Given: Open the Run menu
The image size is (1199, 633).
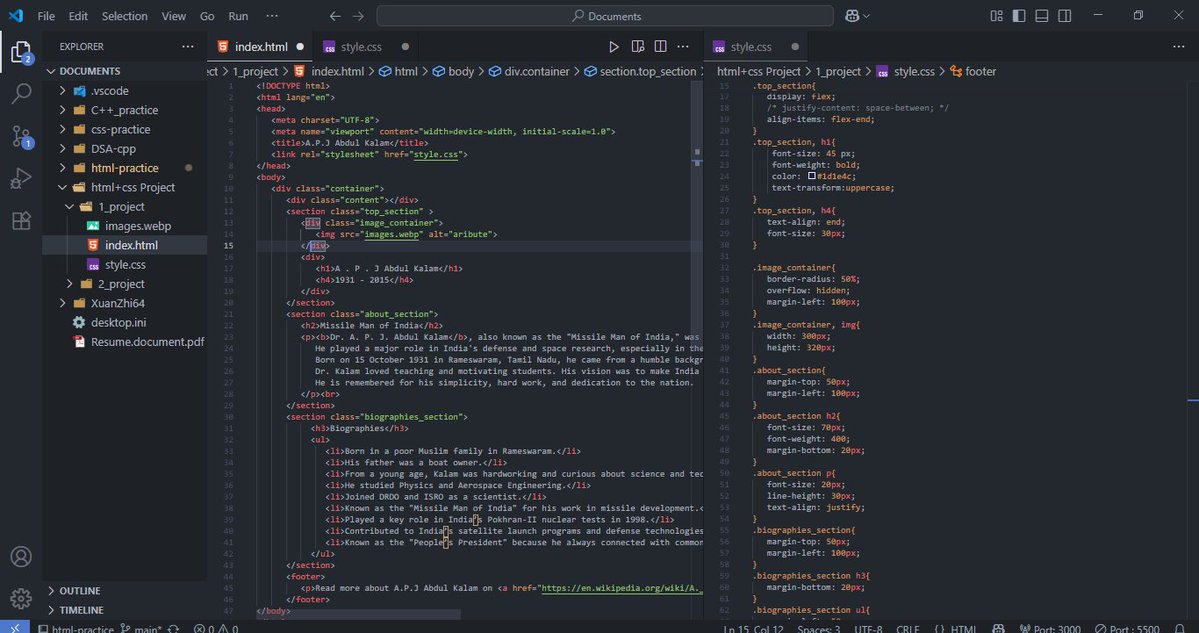Looking at the screenshot, I should (239, 16).
